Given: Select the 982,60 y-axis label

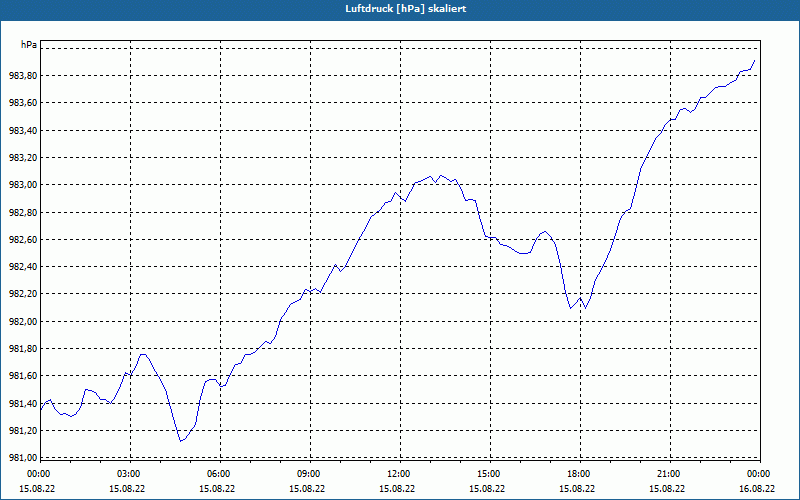Looking at the screenshot, I should pos(23,239).
